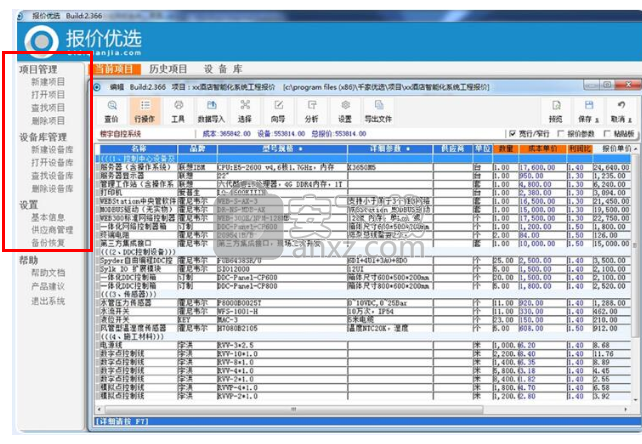Click 查找设备库 in the sidebar
Screen dimensions: 642x444
52,176
